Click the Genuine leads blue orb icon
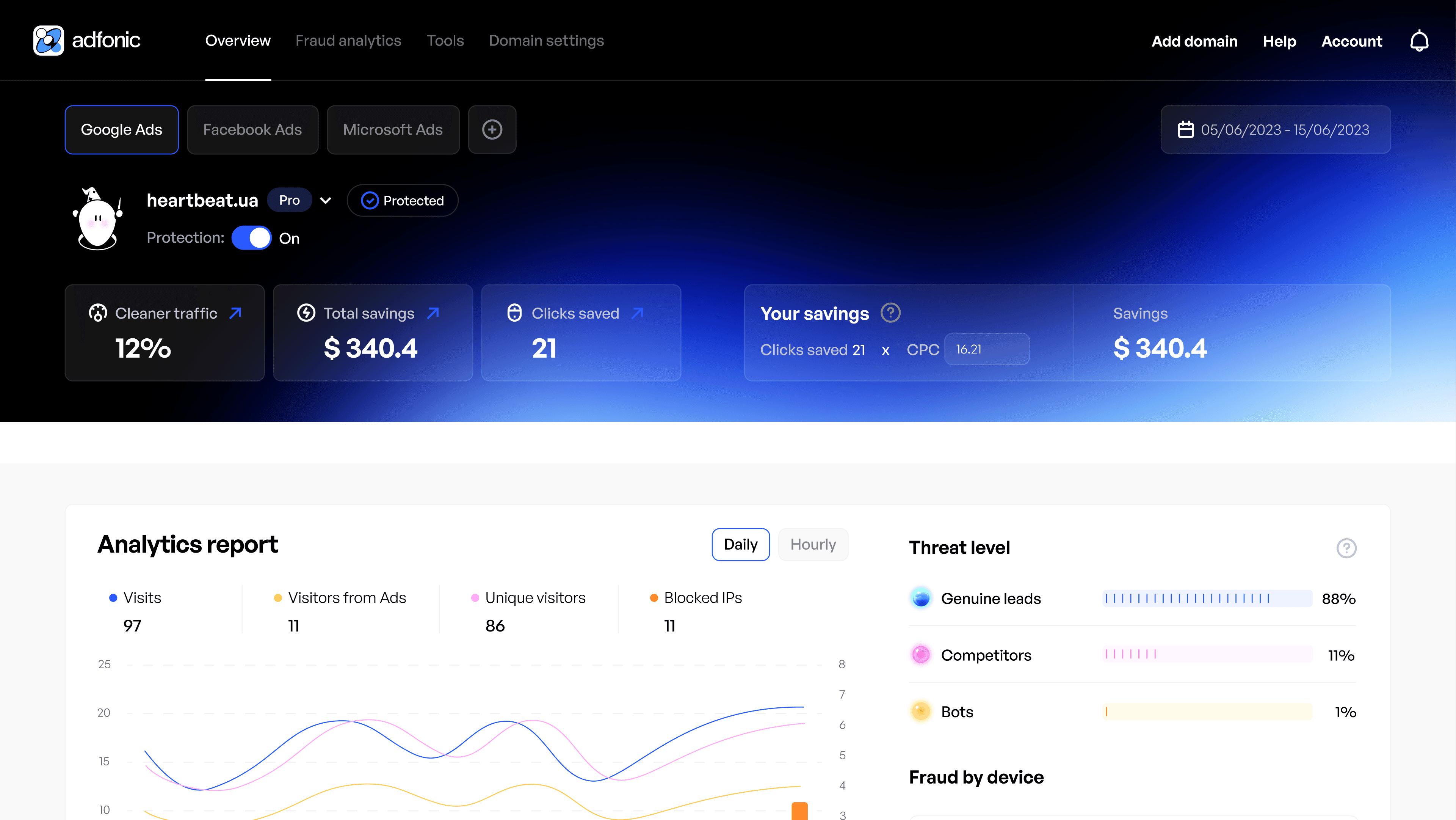Screen dimensions: 1456x820 921,598
